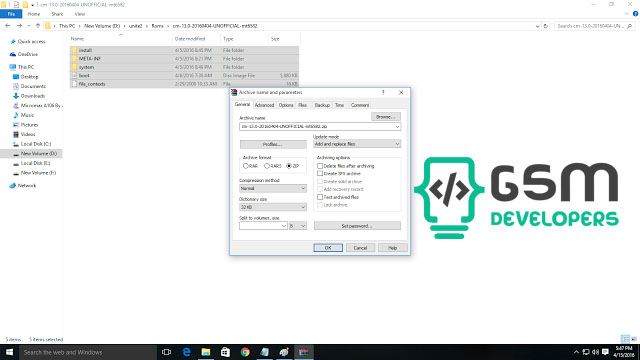This screenshot has width=640, height=360.
Task: Click the Windows Start button
Action: pyautogui.click(x=9, y=352)
